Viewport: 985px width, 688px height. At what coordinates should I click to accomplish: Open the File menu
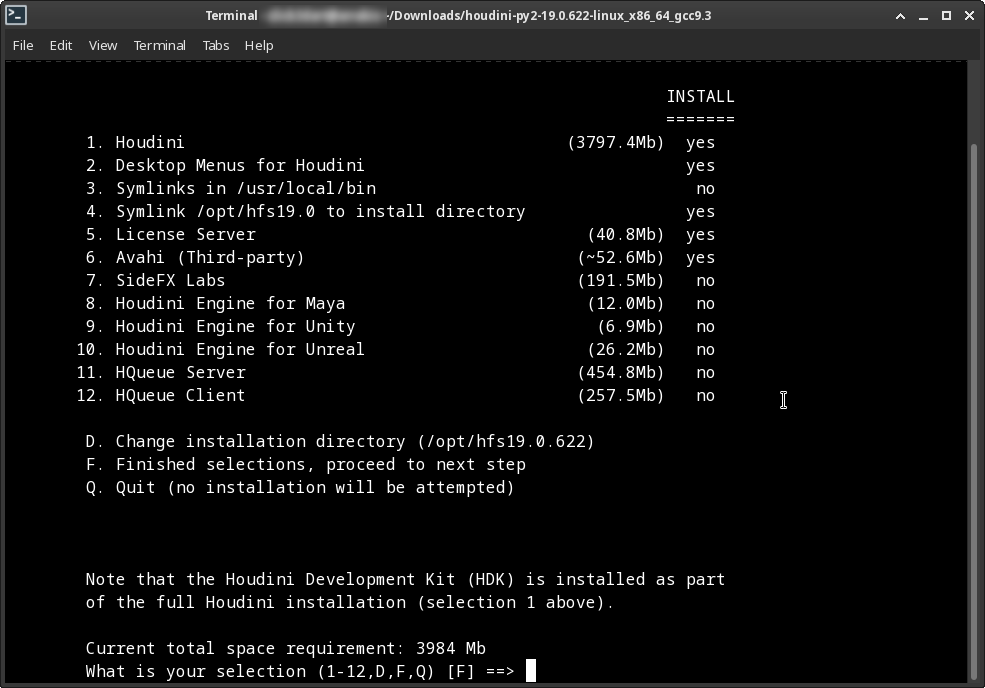click(x=23, y=45)
